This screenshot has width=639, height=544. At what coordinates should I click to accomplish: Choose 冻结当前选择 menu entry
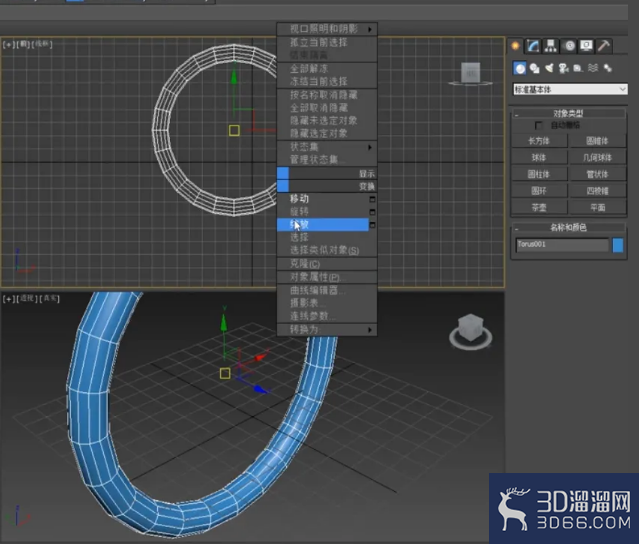coord(327,81)
